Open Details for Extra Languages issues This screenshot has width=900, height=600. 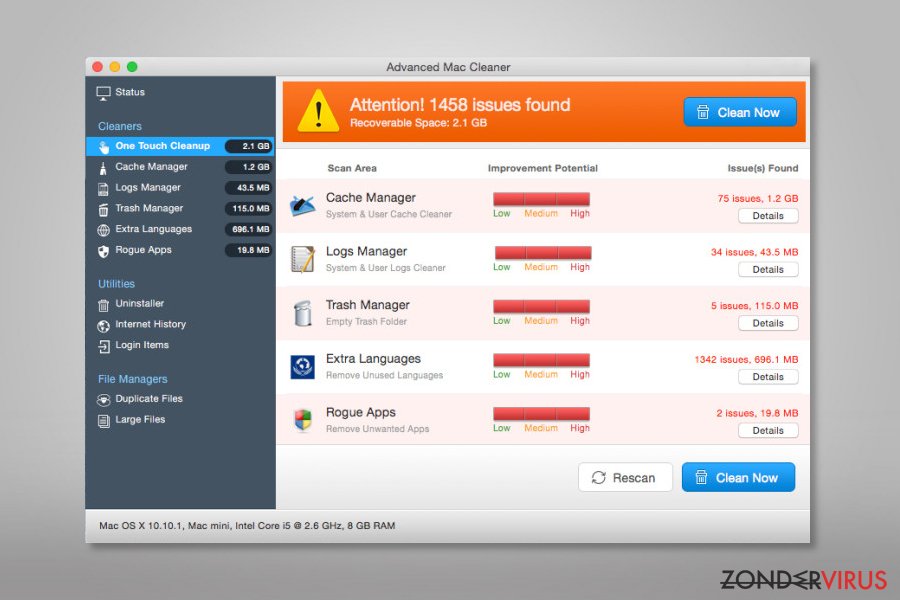click(x=768, y=377)
